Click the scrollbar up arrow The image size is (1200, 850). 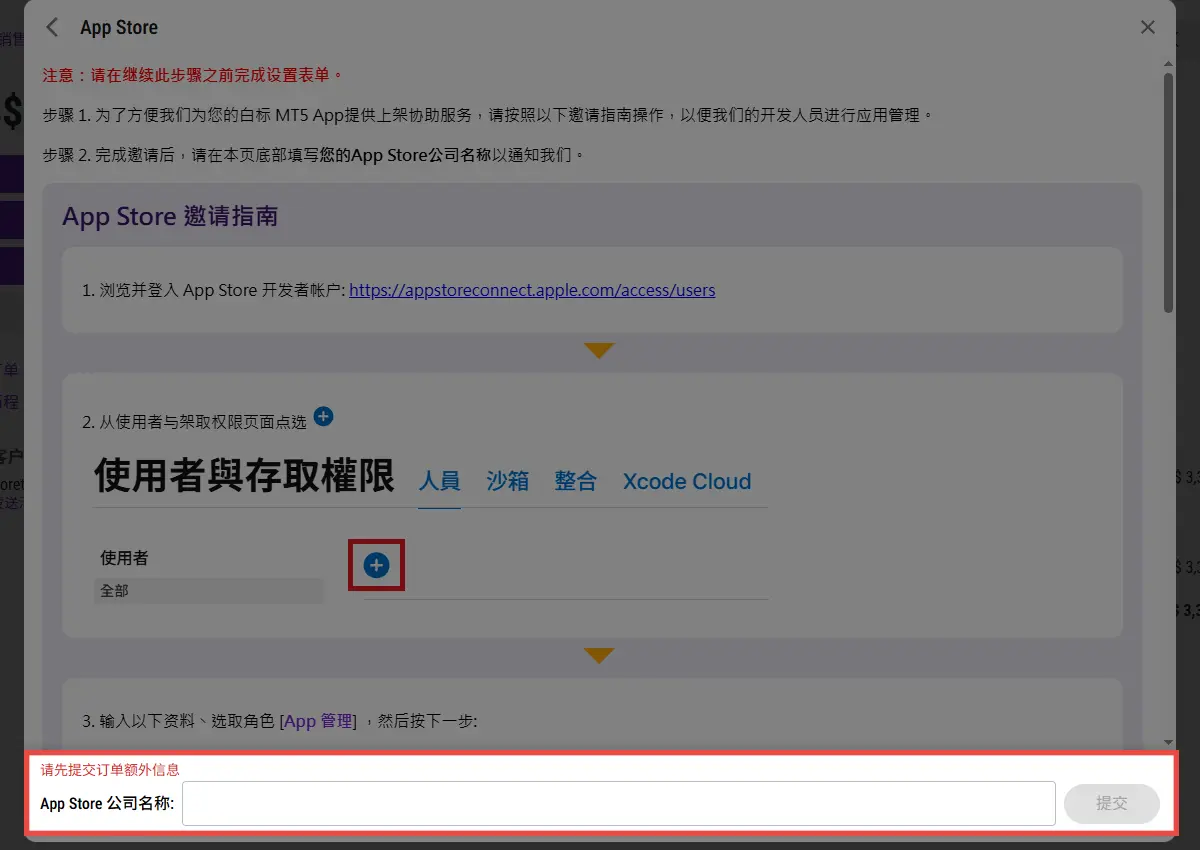tap(1168, 63)
